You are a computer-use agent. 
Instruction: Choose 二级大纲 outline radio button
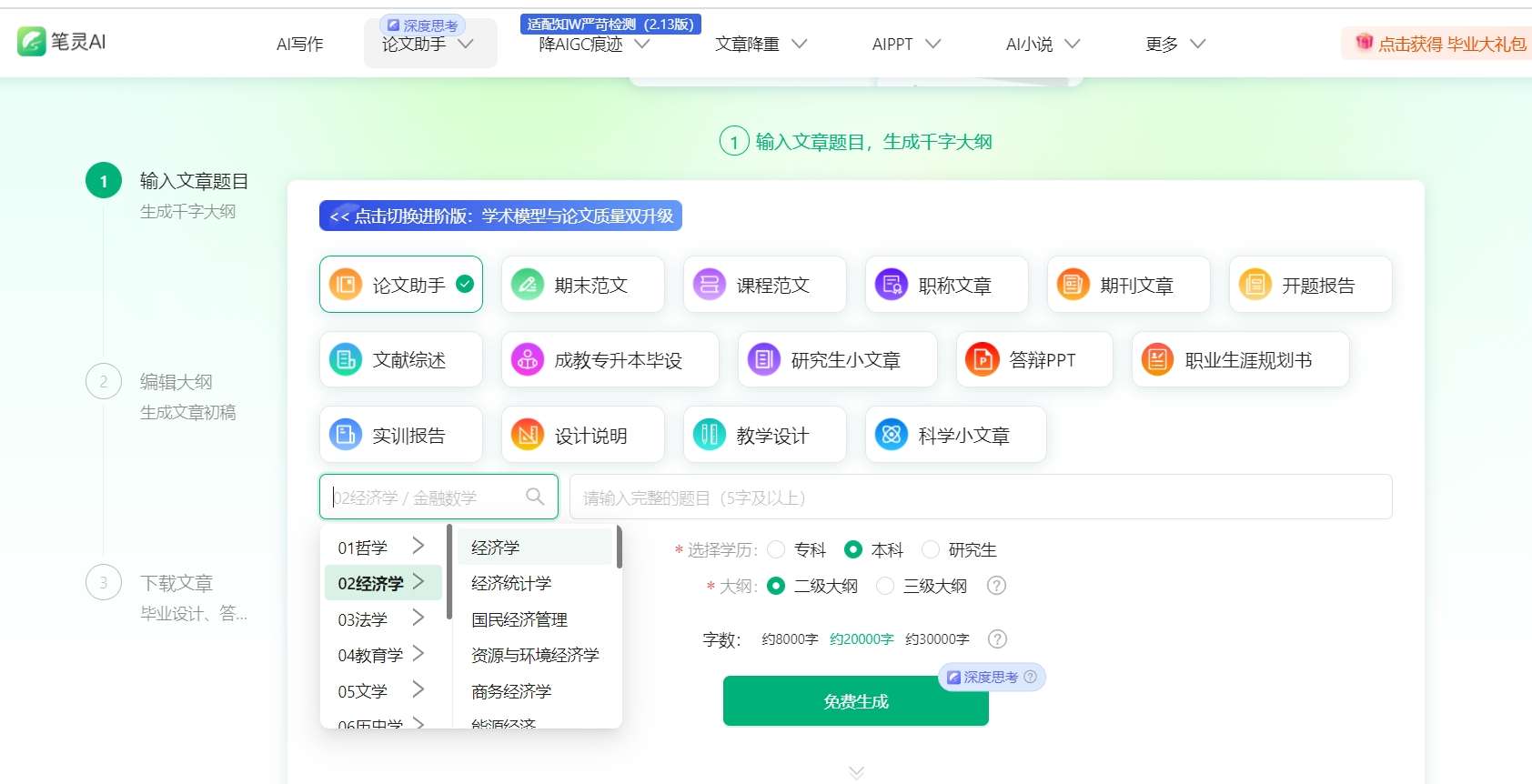point(776,586)
